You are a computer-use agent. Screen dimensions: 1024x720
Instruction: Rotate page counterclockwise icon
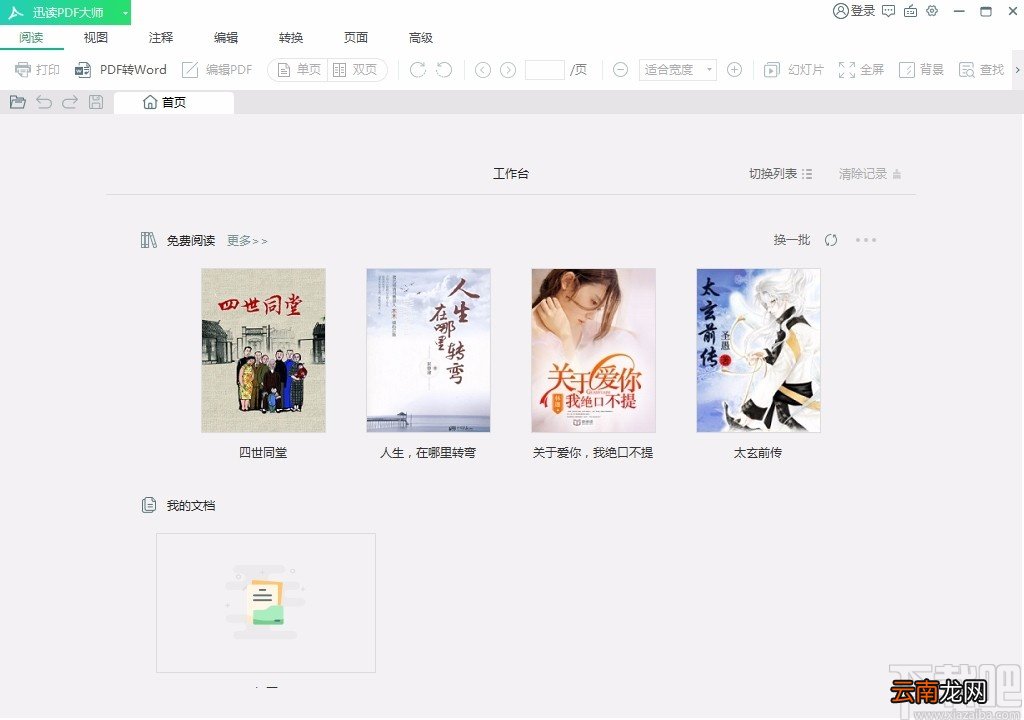pos(444,69)
